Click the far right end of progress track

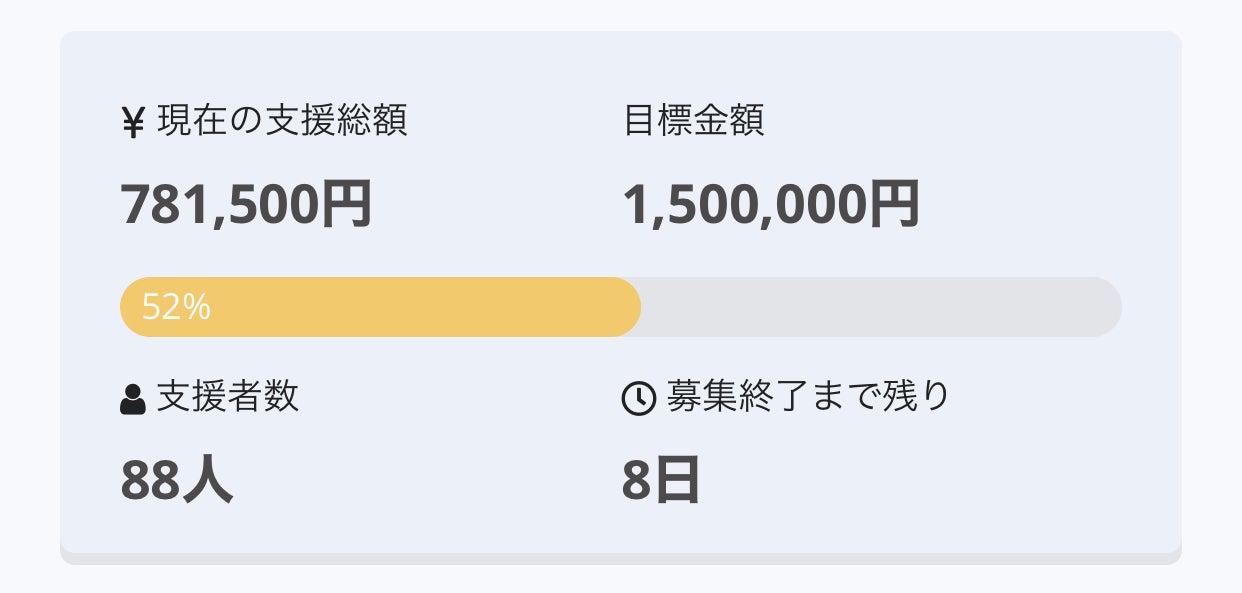tap(1110, 307)
